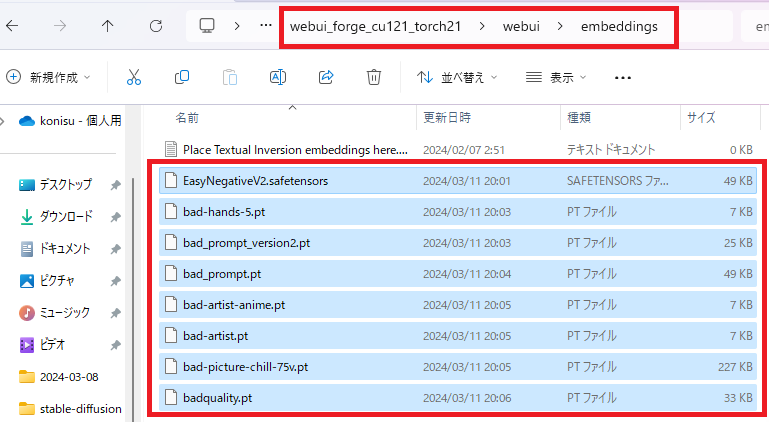
Task: Unpin ドキュメント via its pin icon
Action: tap(115, 249)
